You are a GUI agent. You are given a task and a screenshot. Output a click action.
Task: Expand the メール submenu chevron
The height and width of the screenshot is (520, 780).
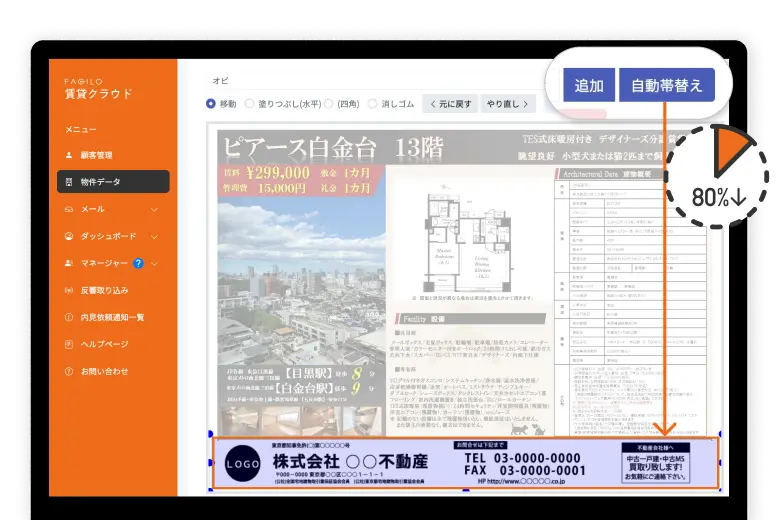pyautogui.click(x=154, y=210)
